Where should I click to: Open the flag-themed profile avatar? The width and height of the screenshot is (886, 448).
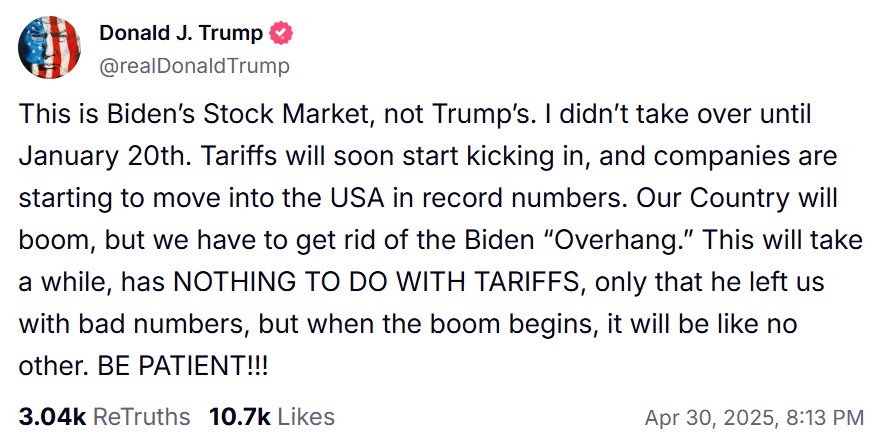pyautogui.click(x=50, y=48)
